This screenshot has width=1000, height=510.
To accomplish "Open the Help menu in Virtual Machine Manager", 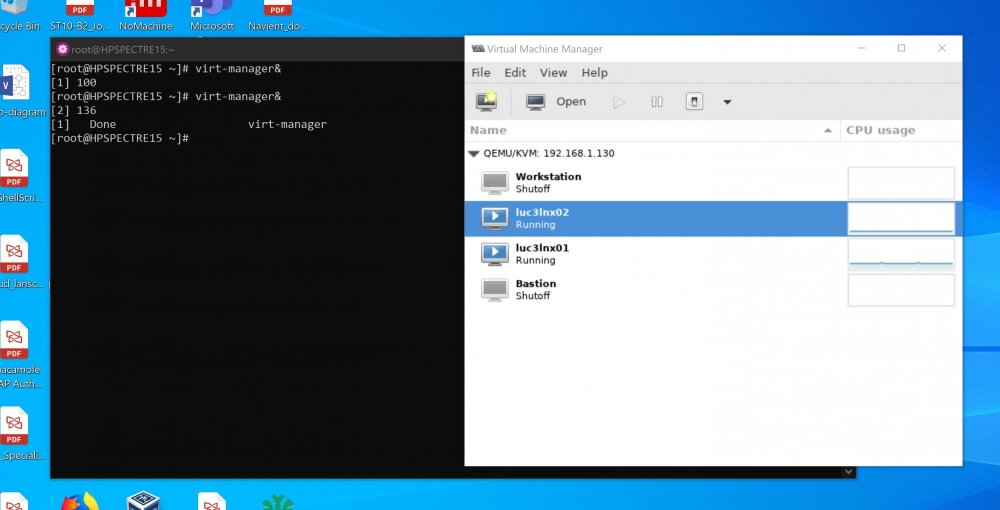I will (x=594, y=73).
